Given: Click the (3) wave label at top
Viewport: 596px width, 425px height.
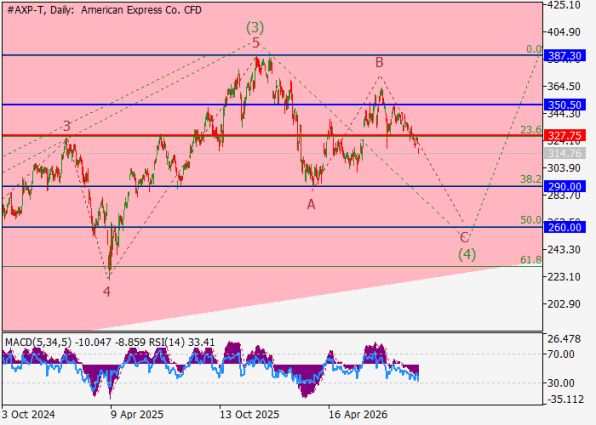Looking at the screenshot, I should coord(255,27).
